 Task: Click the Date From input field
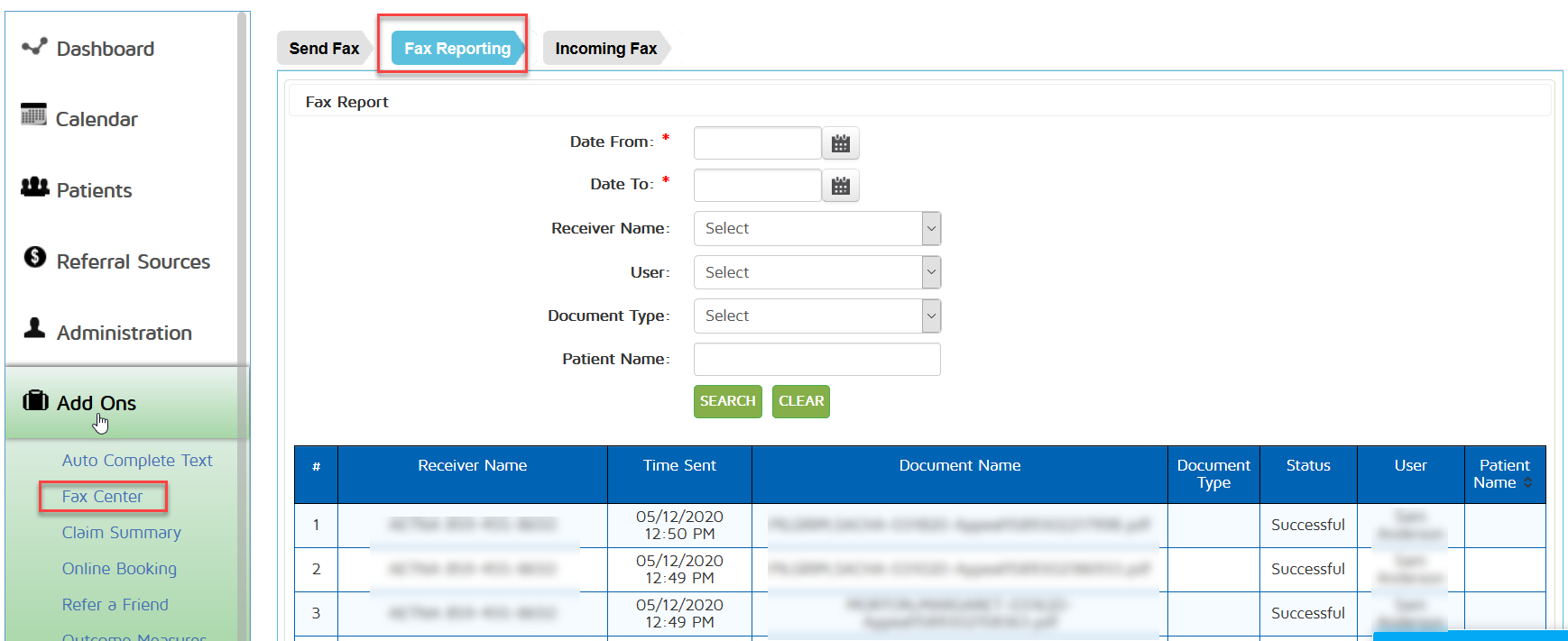tap(757, 143)
